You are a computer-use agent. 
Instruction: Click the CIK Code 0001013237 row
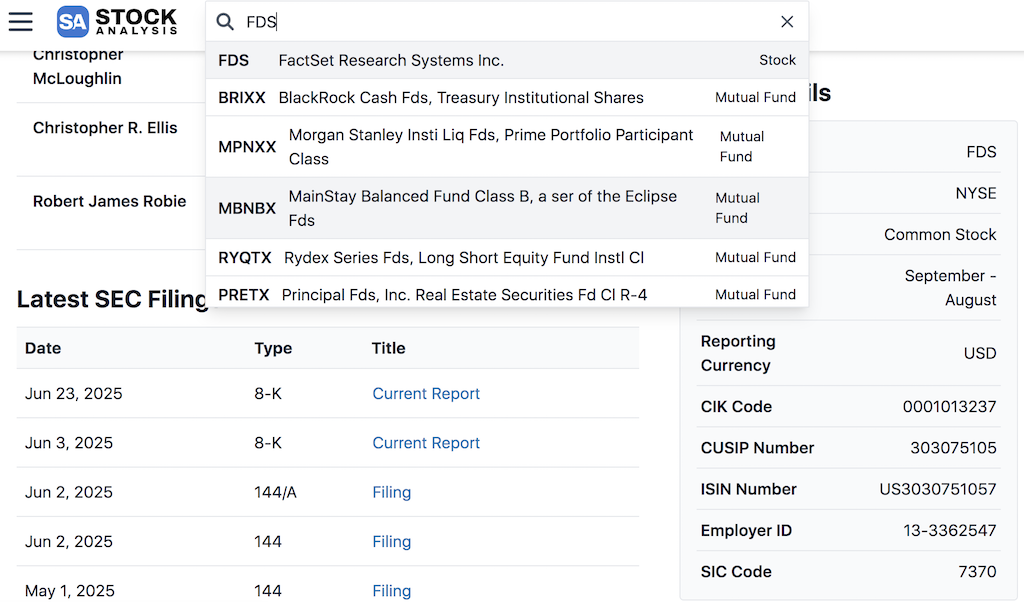click(848, 407)
